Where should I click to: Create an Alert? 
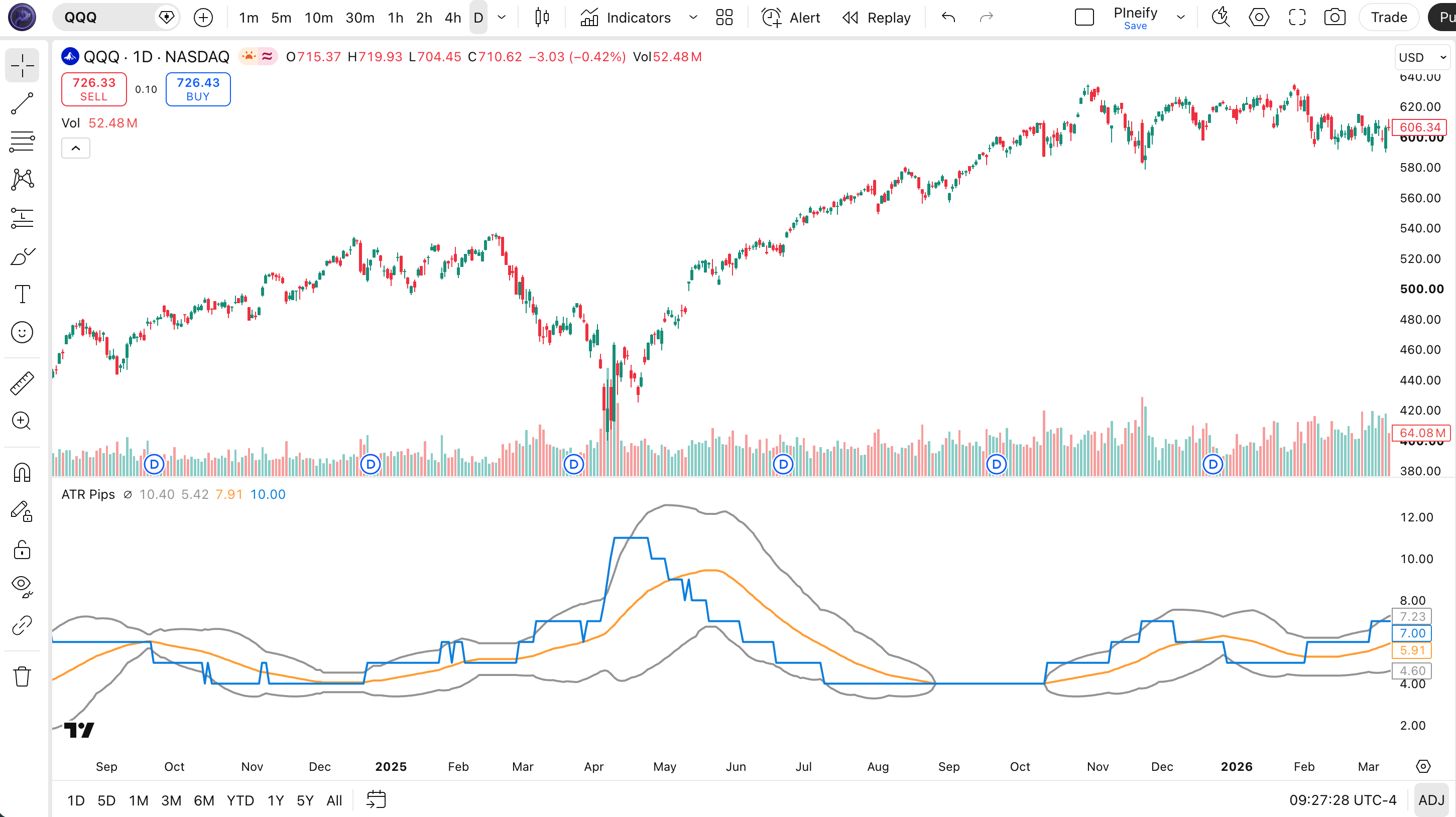[791, 18]
